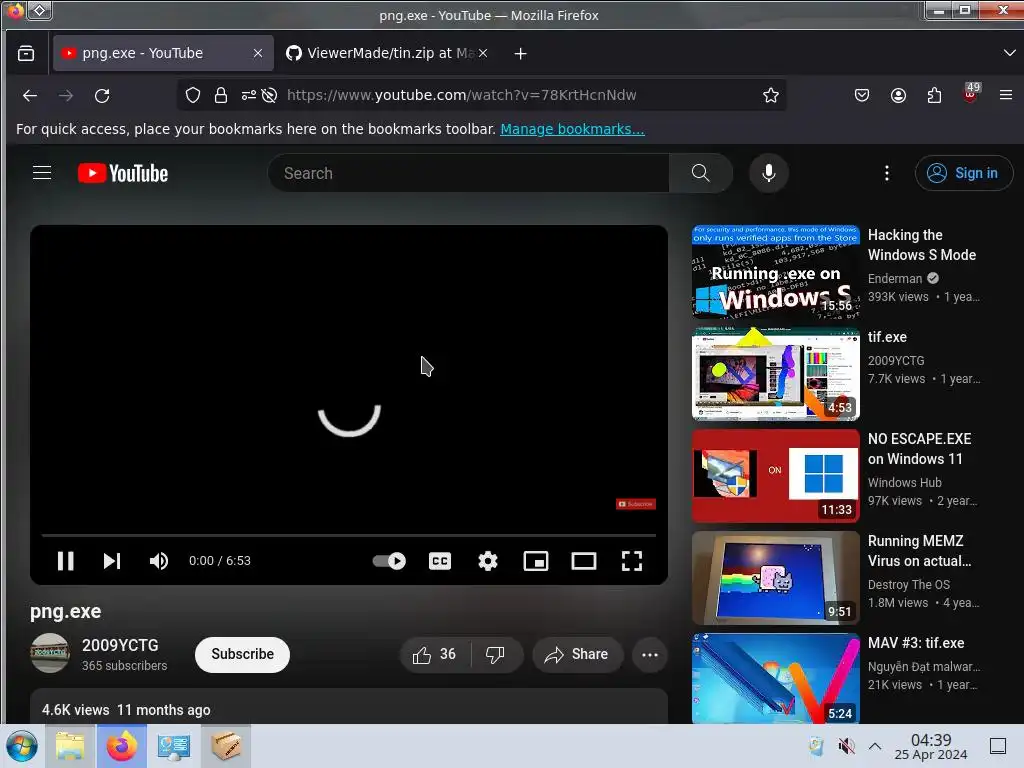The image size is (1024, 768).
Task: Save page to Pocket
Action: pyautogui.click(x=861, y=95)
